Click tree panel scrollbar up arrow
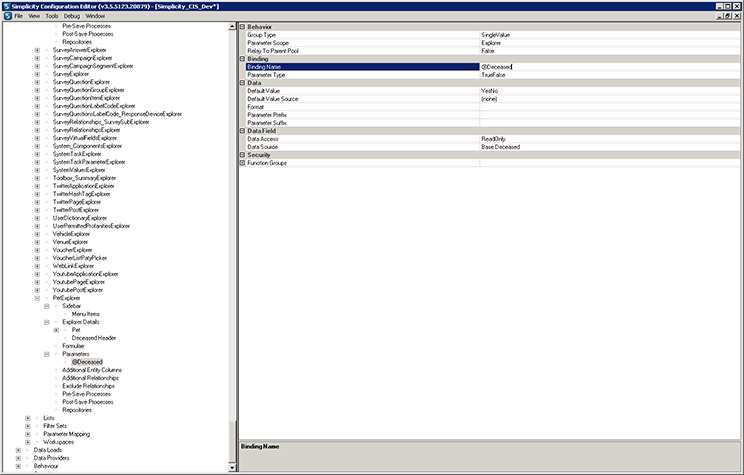 [232, 27]
